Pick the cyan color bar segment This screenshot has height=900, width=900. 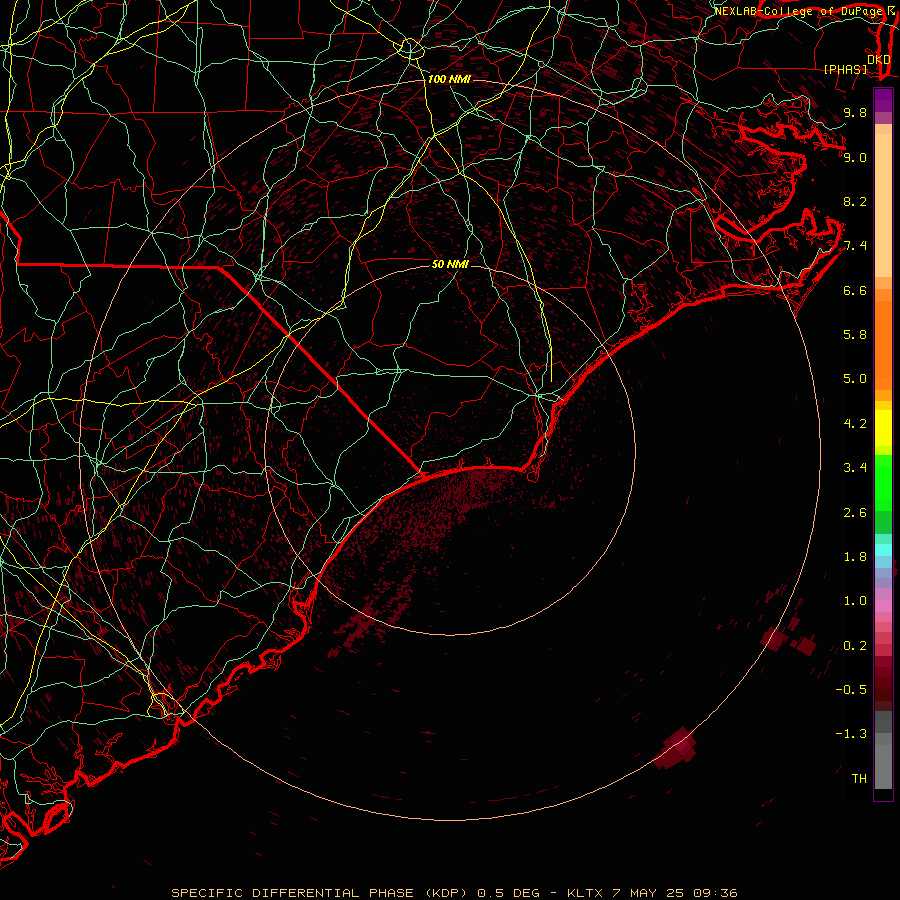(883, 550)
